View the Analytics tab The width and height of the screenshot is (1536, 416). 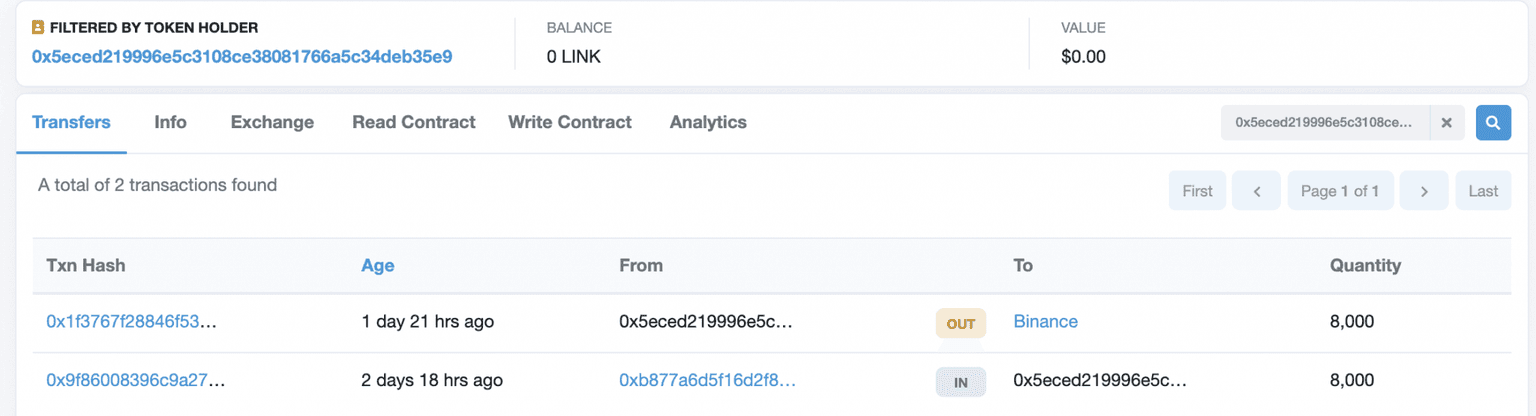pyautogui.click(x=708, y=122)
